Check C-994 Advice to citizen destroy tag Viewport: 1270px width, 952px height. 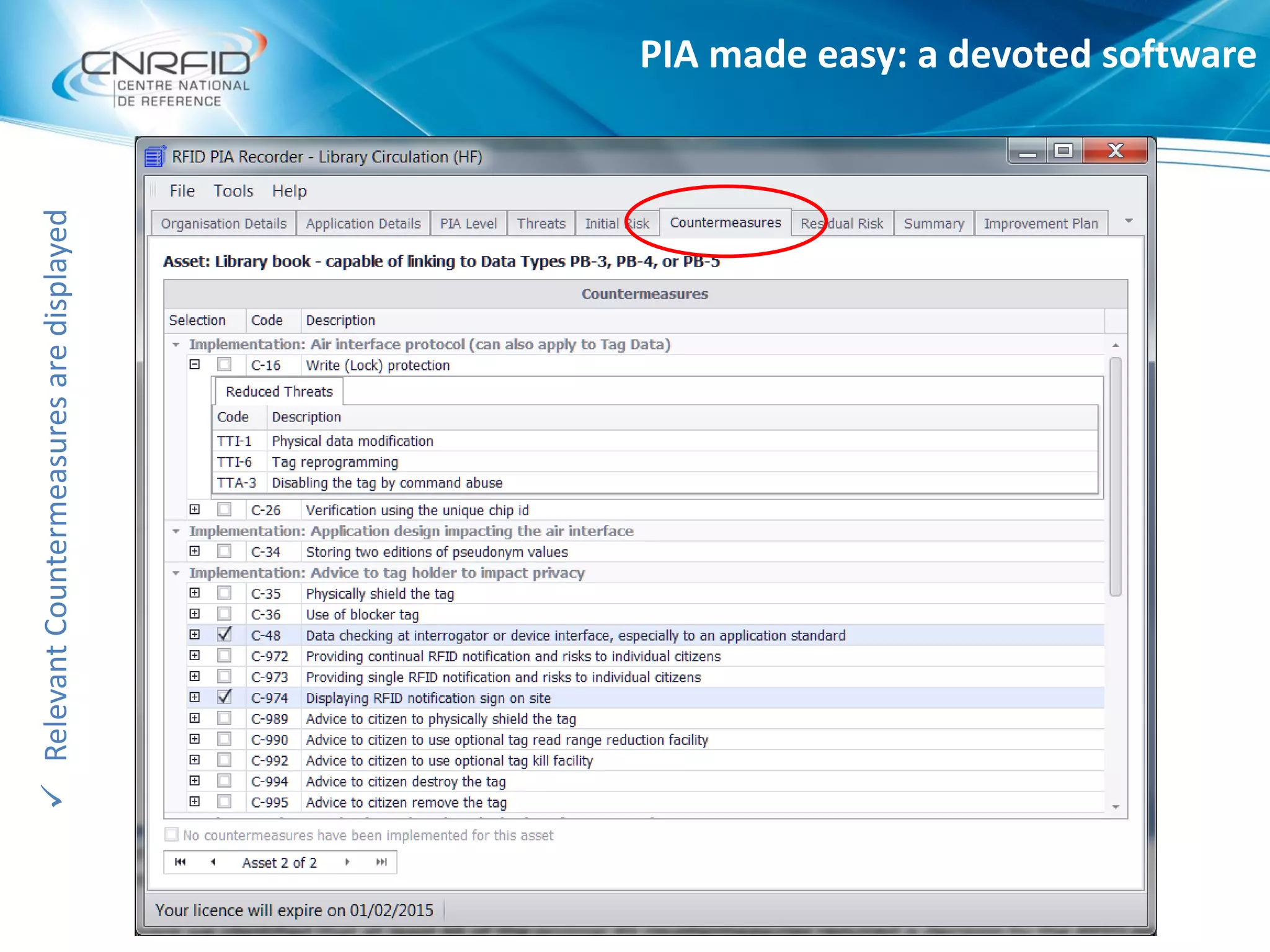tap(224, 781)
